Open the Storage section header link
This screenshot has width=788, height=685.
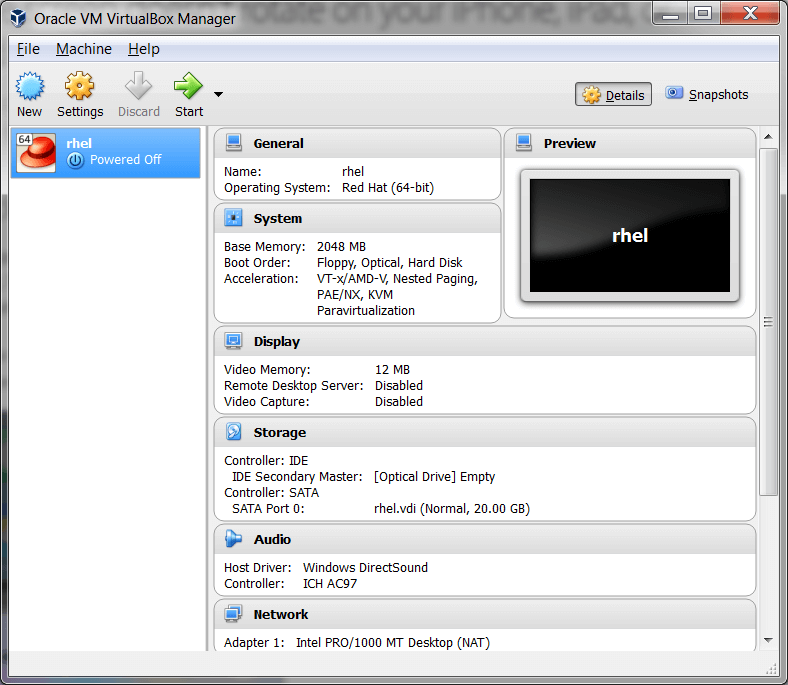[x=280, y=433]
